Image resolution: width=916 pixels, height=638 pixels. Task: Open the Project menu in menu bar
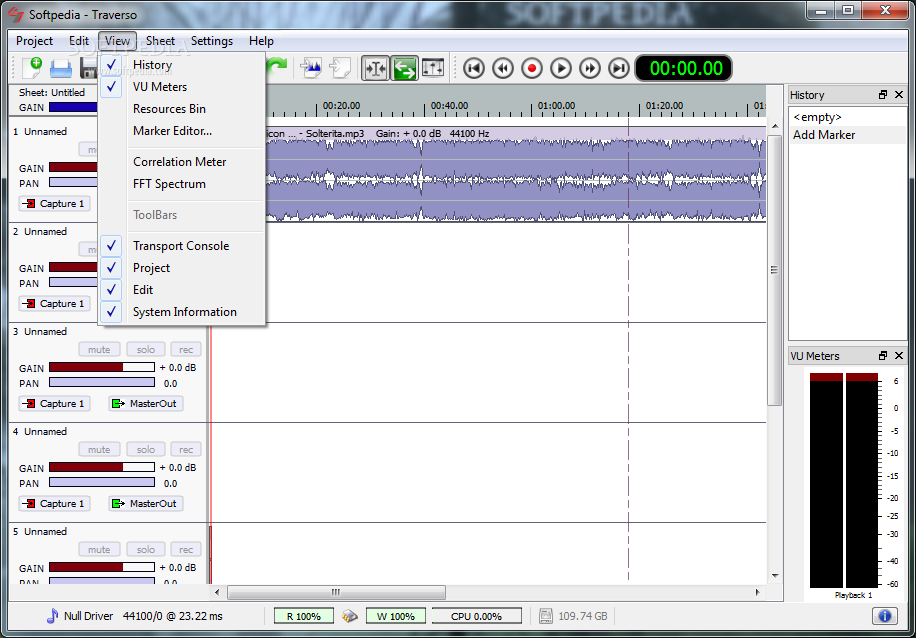click(x=34, y=41)
